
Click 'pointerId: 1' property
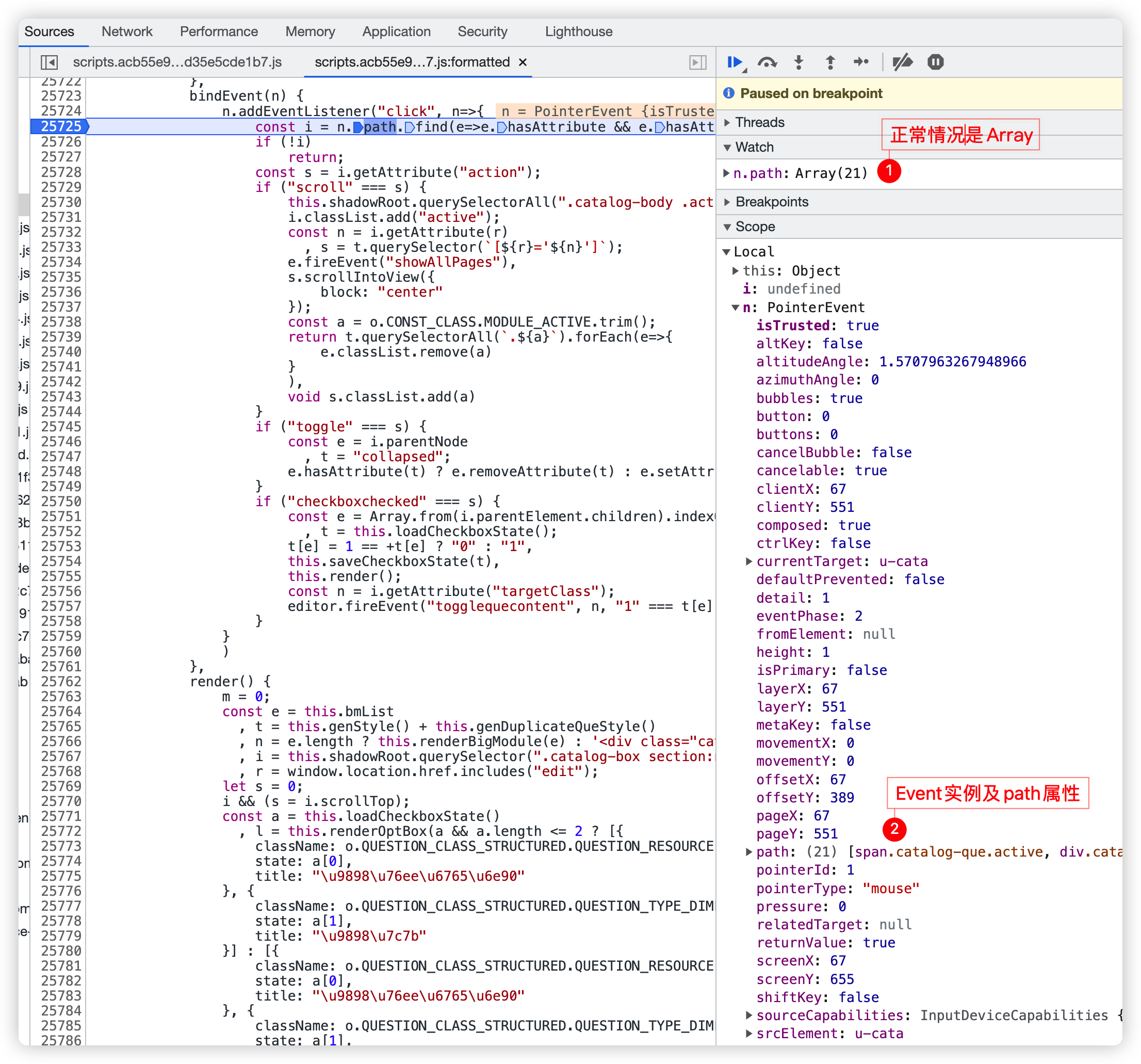pyautogui.click(x=805, y=870)
